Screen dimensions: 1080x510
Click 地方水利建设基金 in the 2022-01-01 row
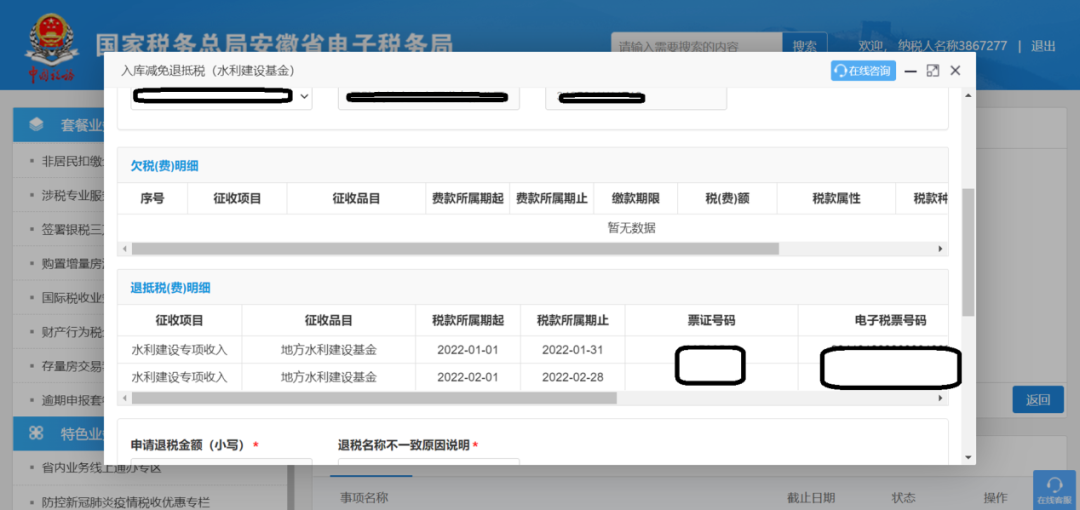(329, 349)
